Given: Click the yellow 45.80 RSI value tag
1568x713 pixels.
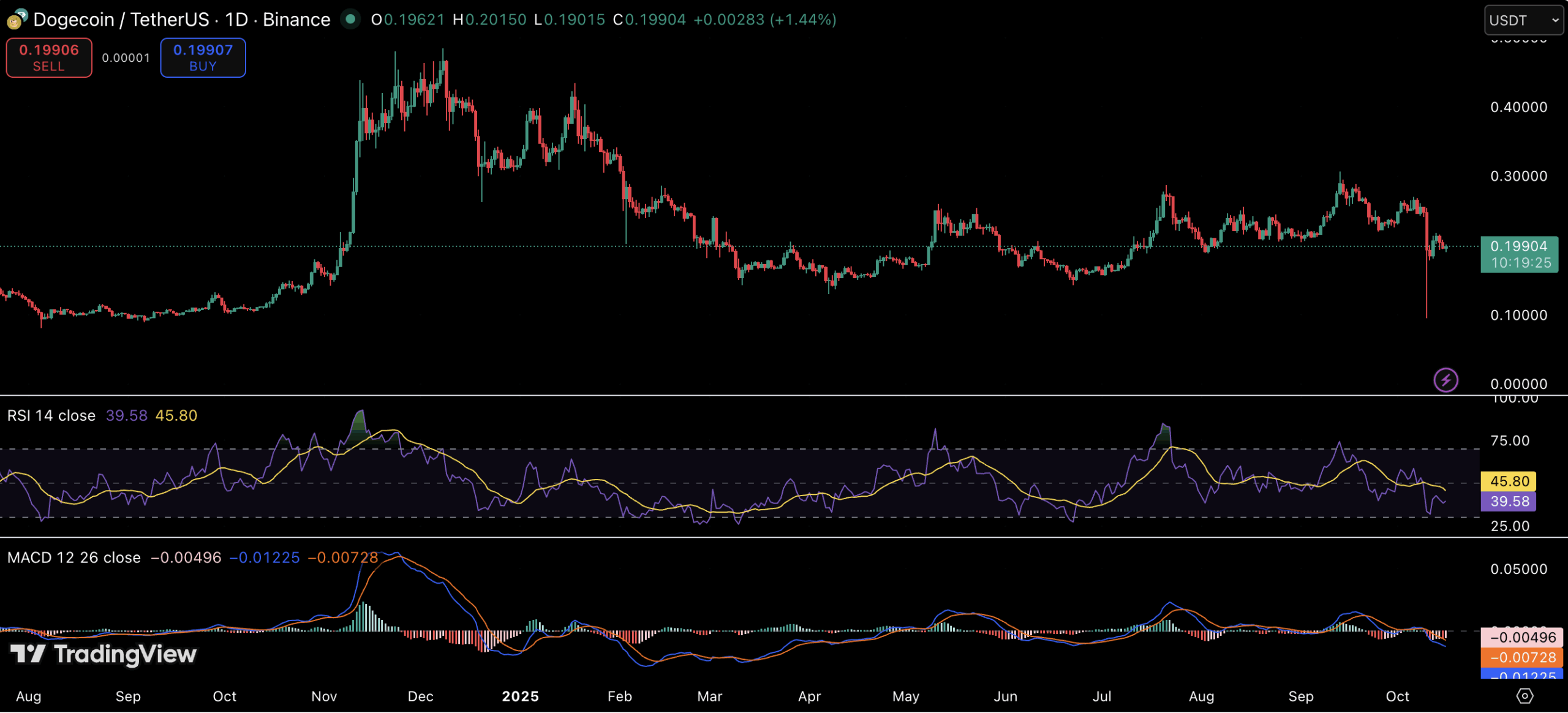Looking at the screenshot, I should tap(1510, 481).
